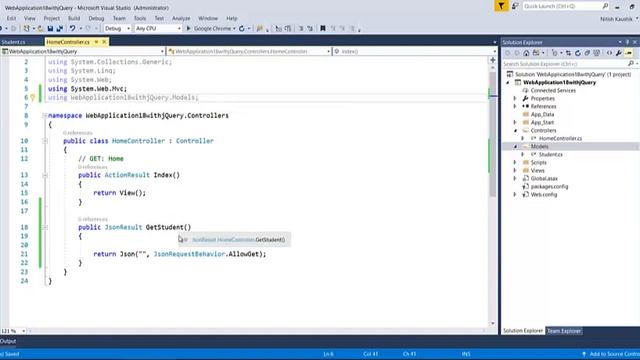The image size is (640, 360).
Task: Collapse the GetStudent method outlining box
Action: click(x=45, y=227)
